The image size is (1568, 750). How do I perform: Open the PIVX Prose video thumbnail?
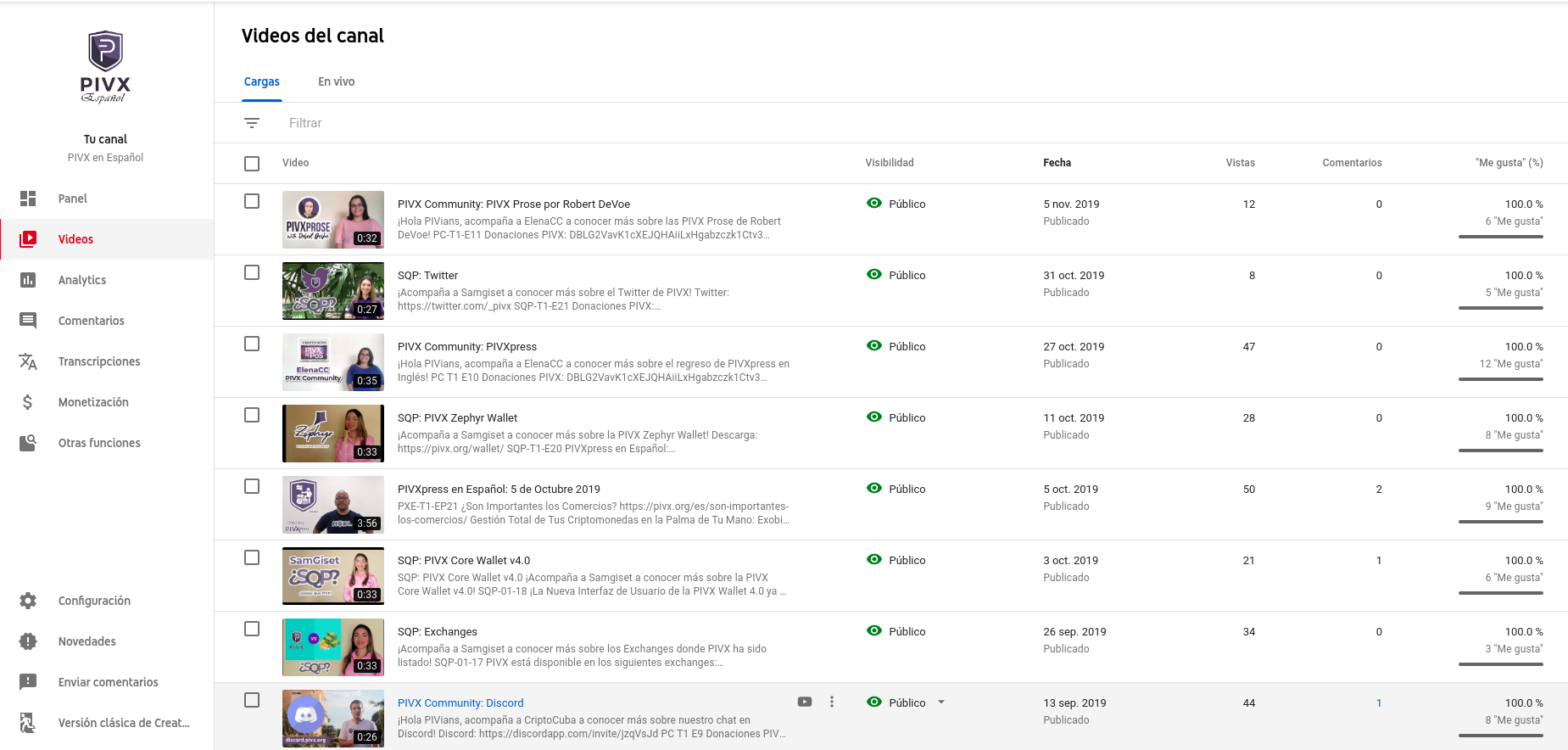[x=333, y=220]
